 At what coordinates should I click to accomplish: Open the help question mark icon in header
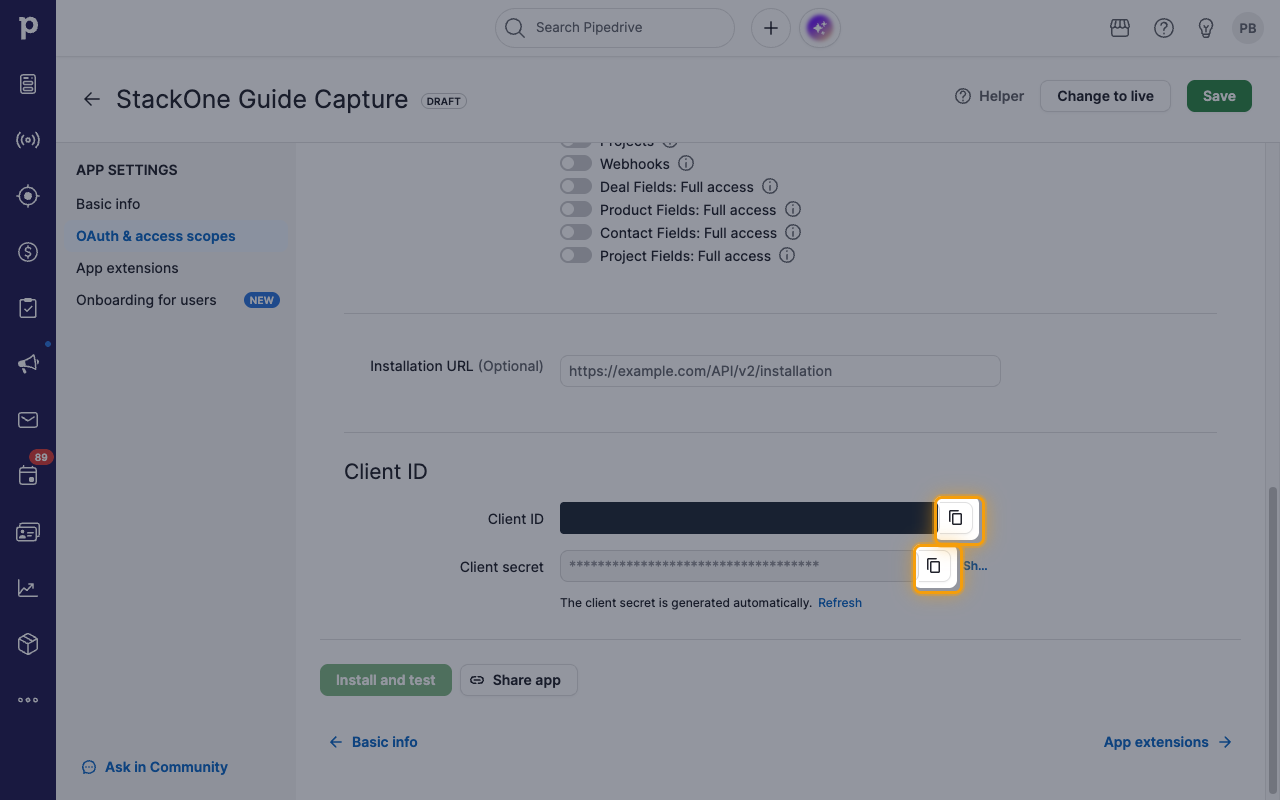[x=1164, y=28]
